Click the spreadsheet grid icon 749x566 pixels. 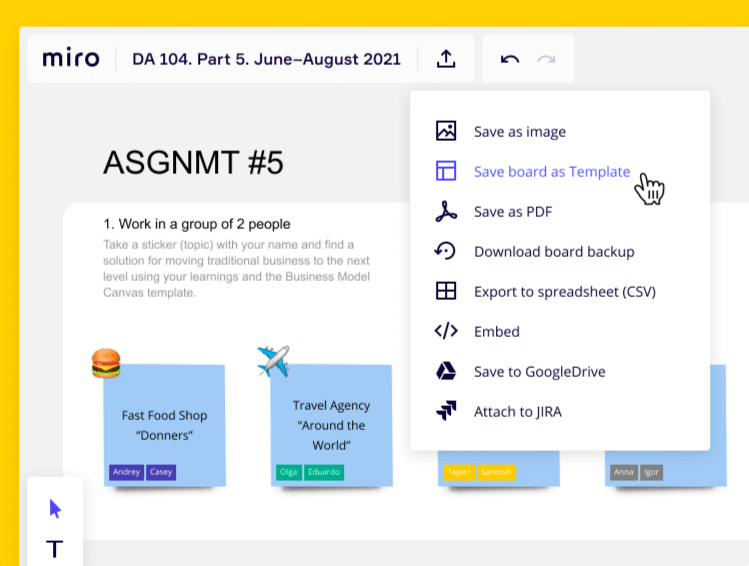[446, 291]
